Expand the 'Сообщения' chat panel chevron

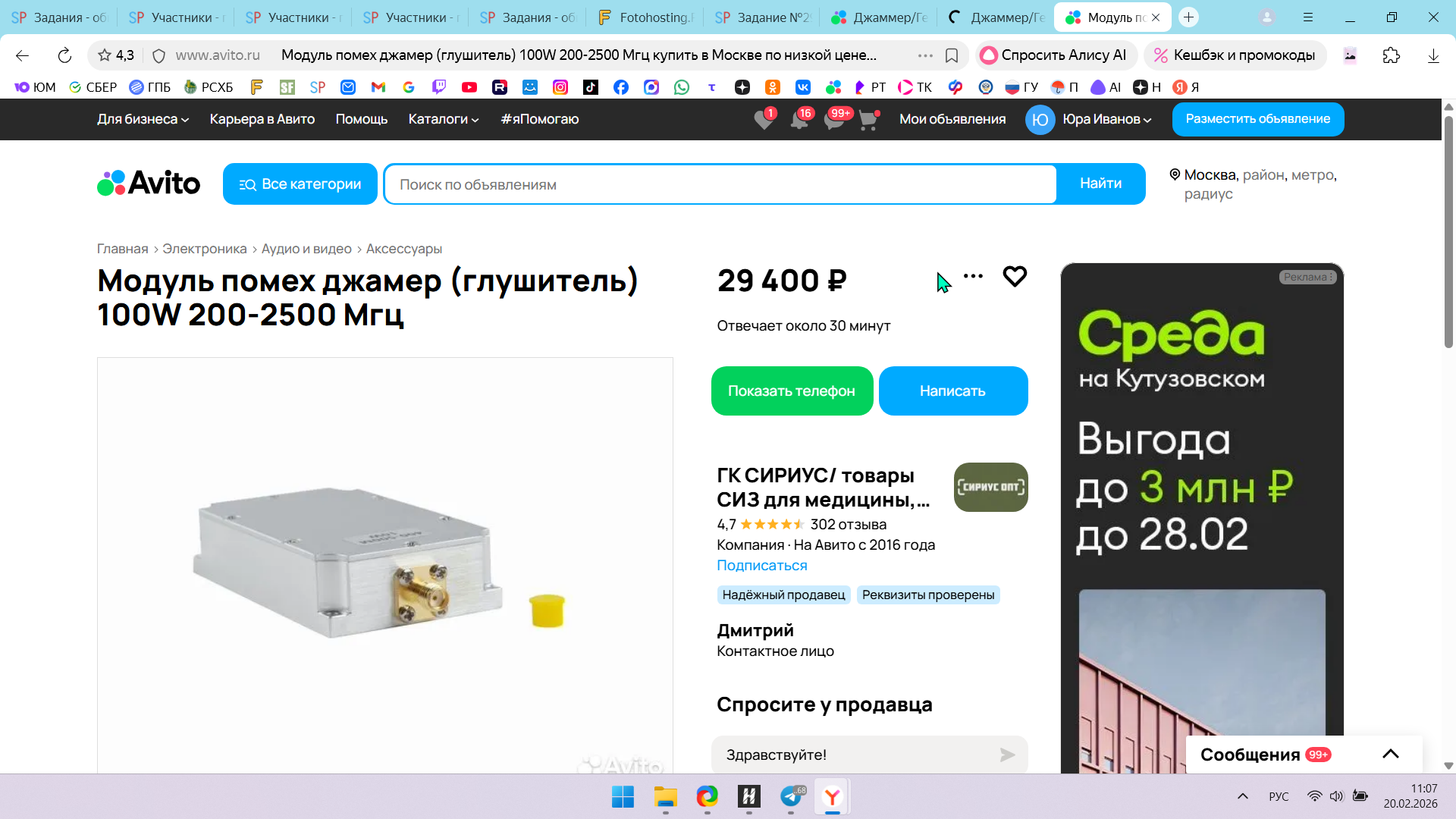click(1390, 754)
